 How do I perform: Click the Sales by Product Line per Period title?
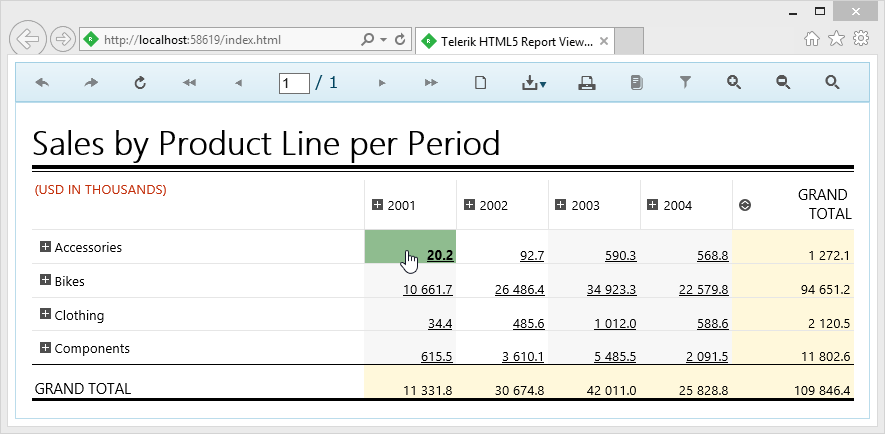tap(266, 143)
